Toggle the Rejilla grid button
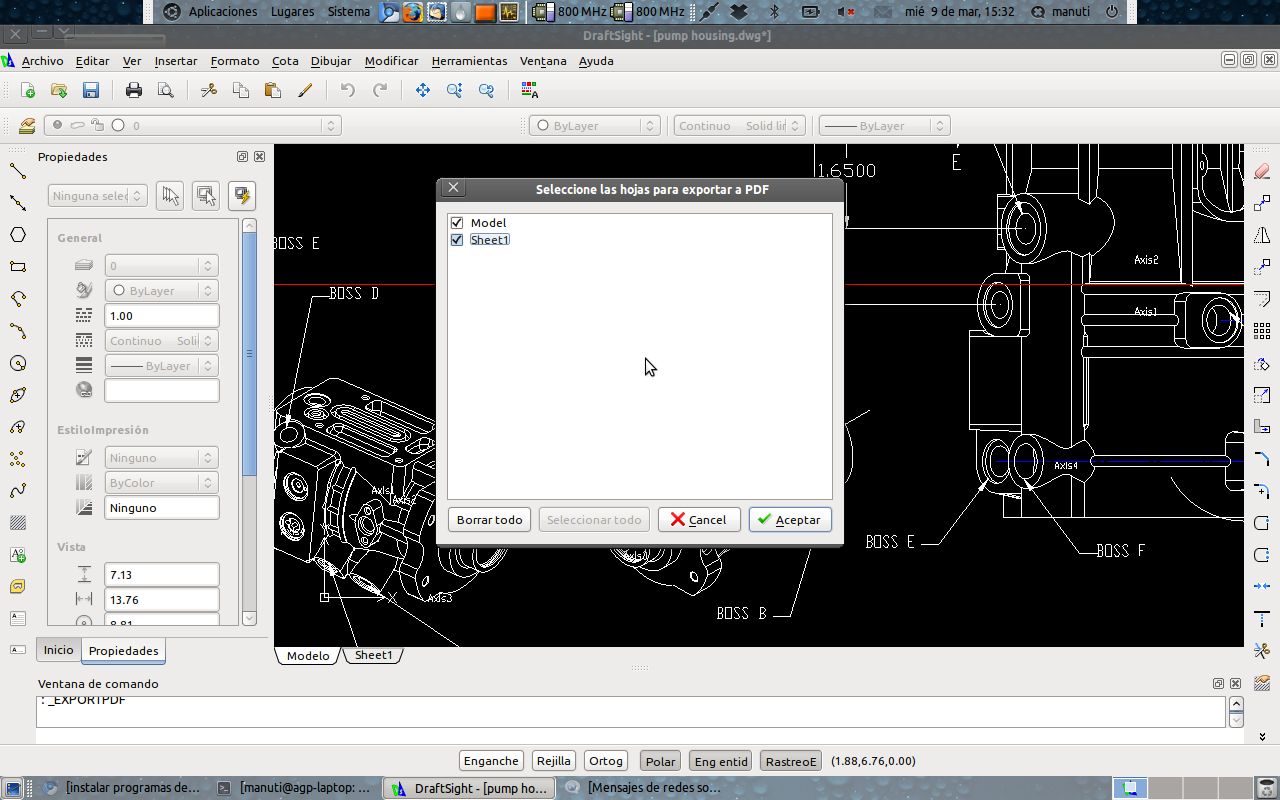Screen dimensions: 1280x800 click(x=554, y=761)
